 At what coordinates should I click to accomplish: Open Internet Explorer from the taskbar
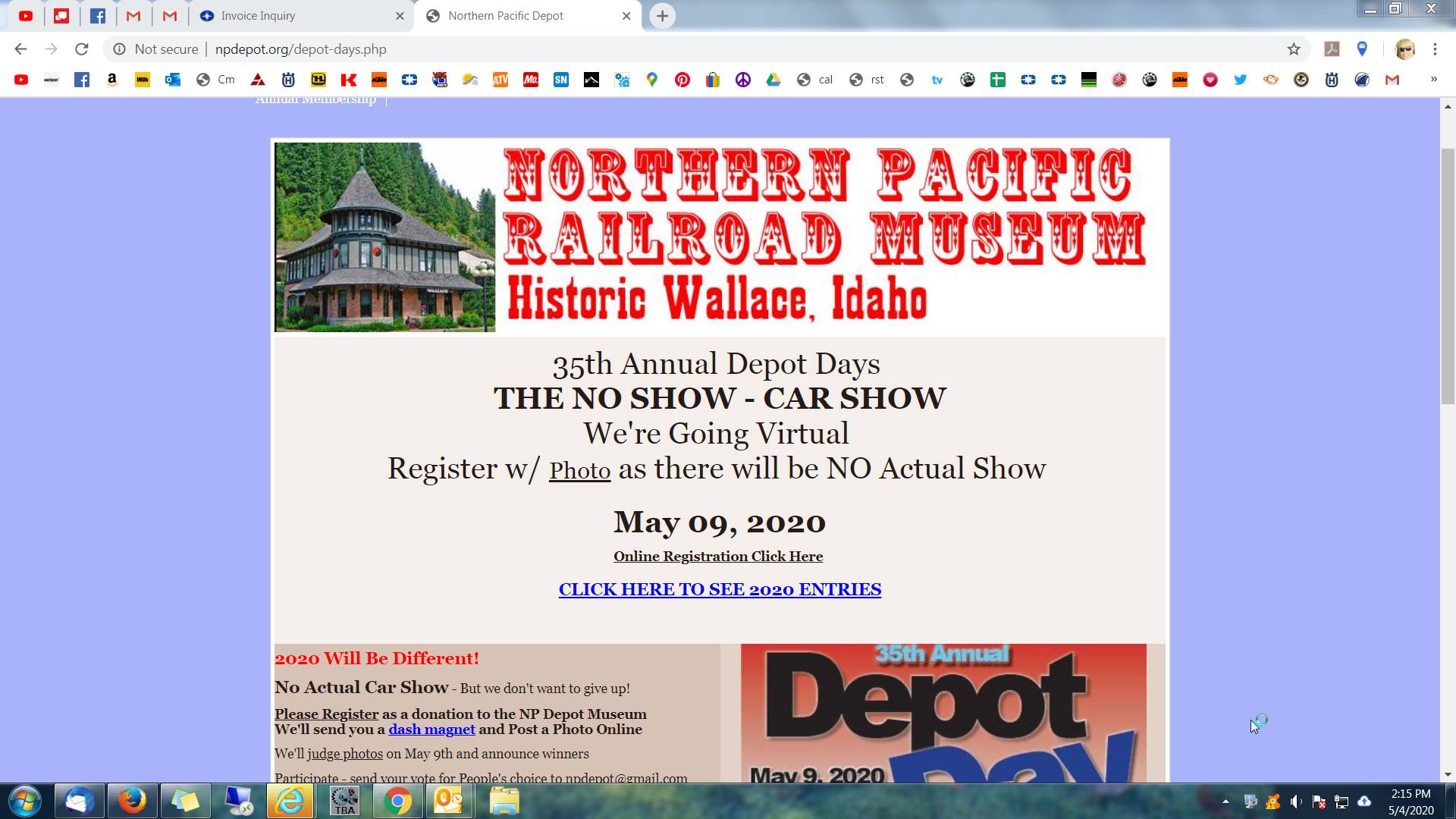(x=290, y=801)
